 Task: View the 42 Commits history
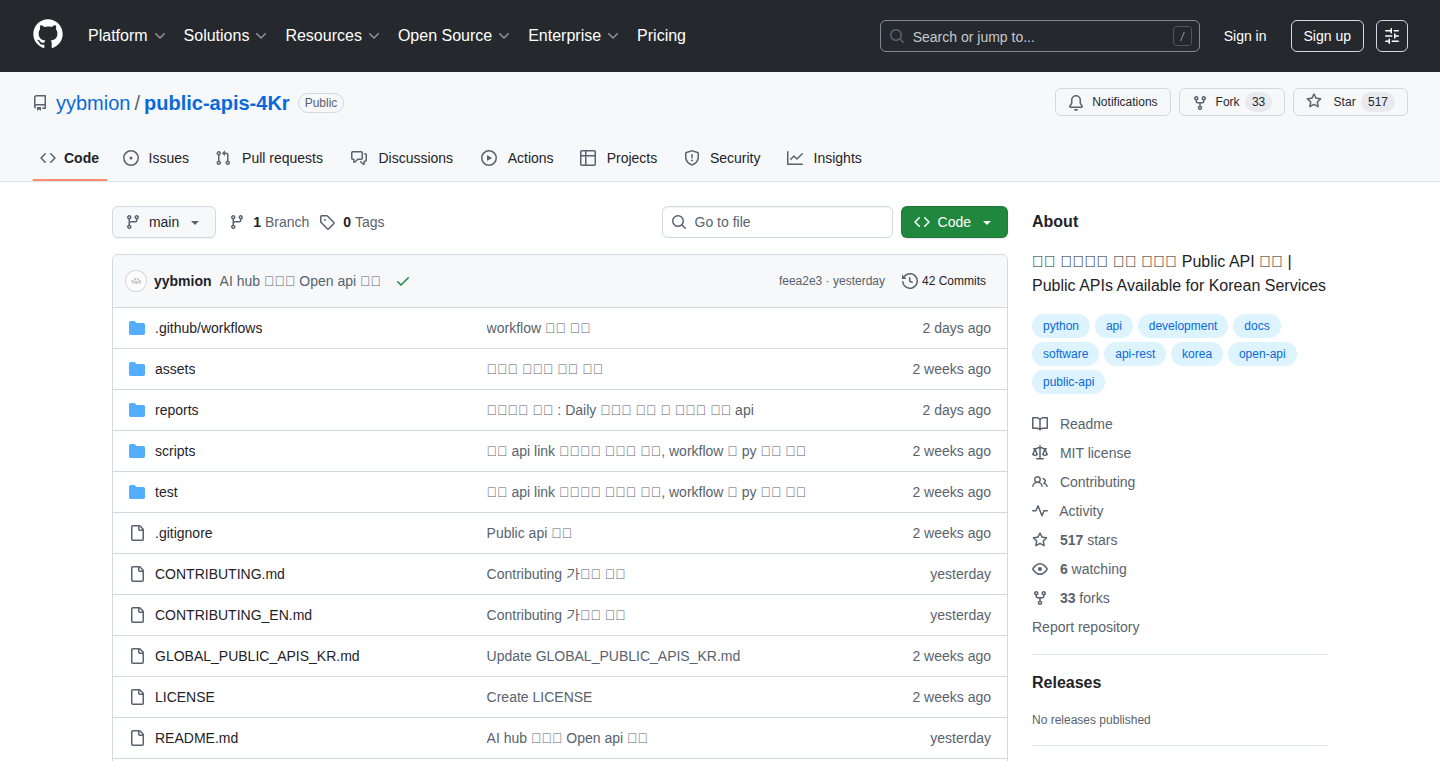coord(944,281)
